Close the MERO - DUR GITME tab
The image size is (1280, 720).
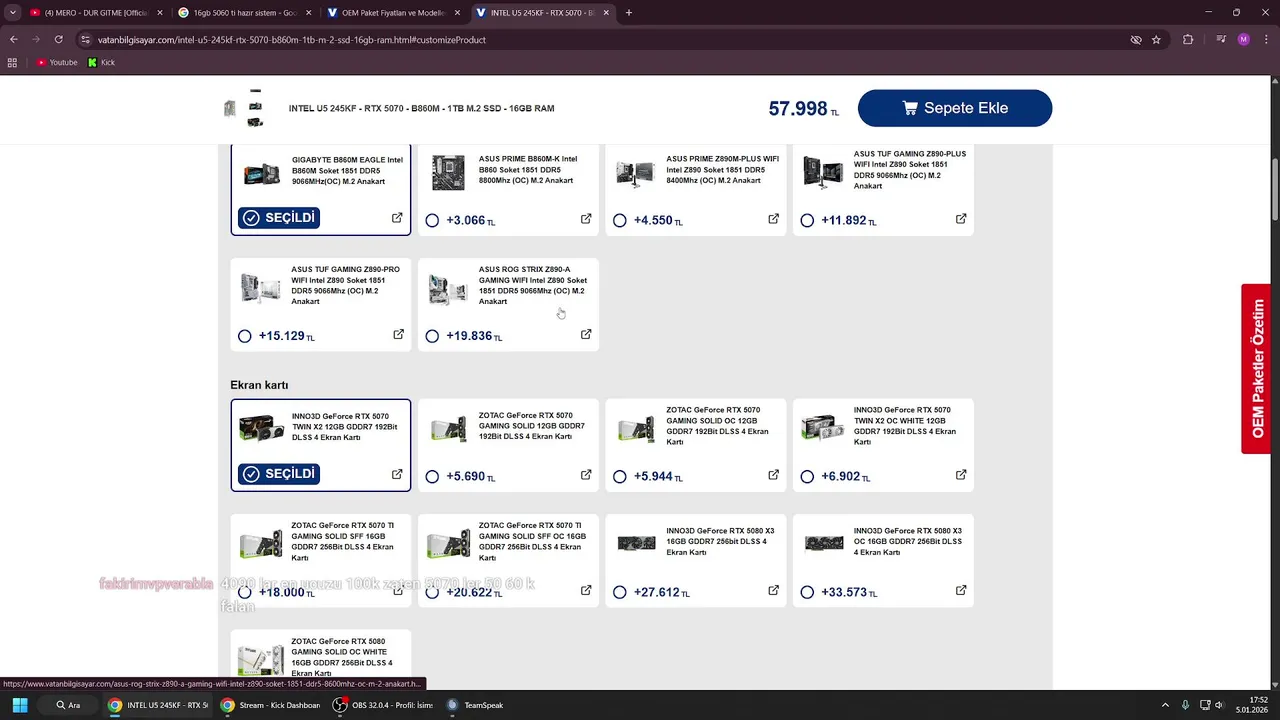tap(160, 12)
